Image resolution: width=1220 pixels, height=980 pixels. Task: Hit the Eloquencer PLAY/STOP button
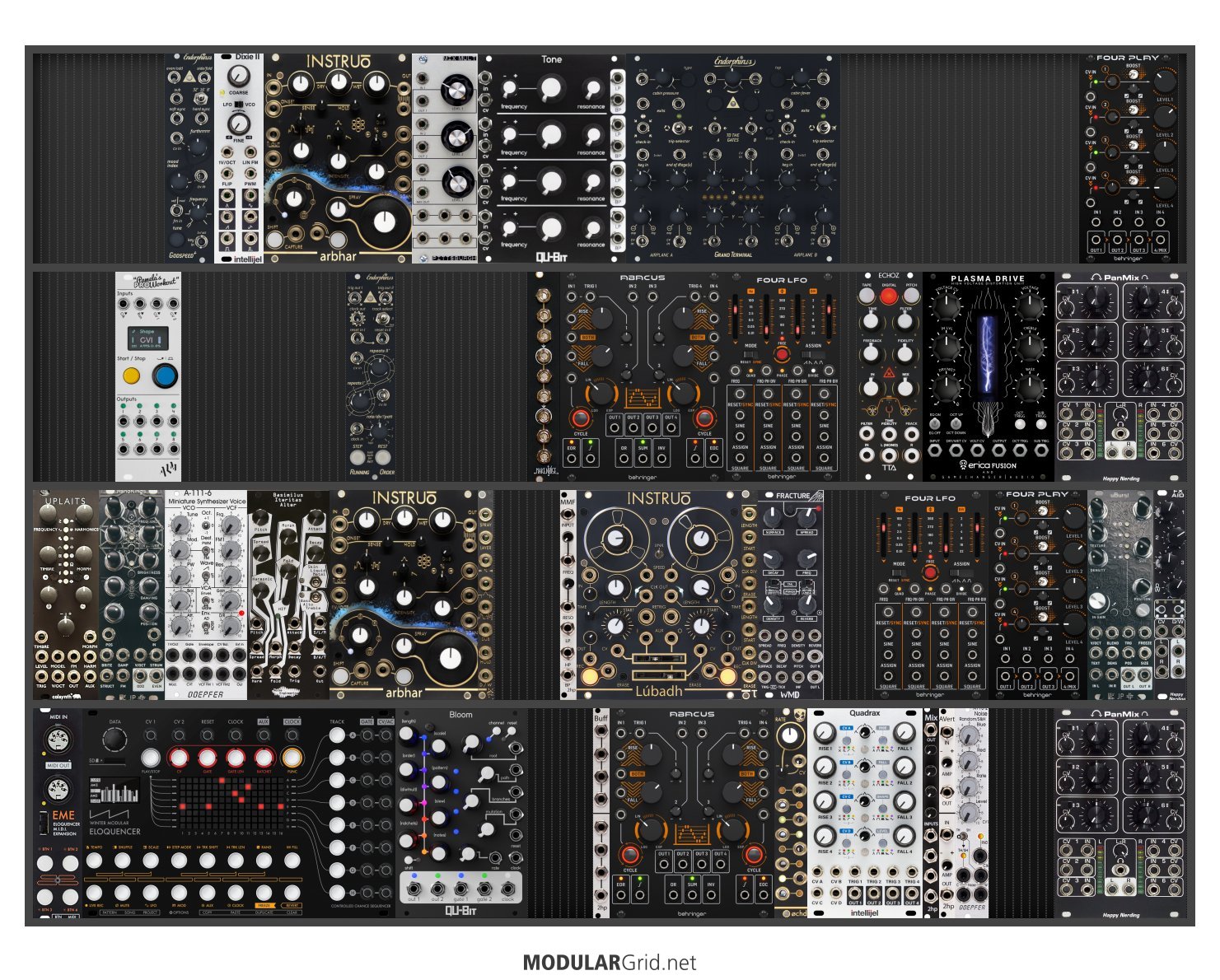(x=150, y=758)
